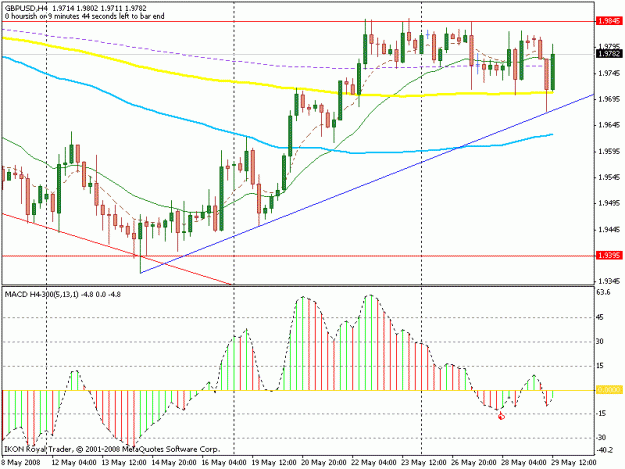The width and height of the screenshot is (625, 469).
Task: Click the red 1.9845 price label
Action: [609, 21]
